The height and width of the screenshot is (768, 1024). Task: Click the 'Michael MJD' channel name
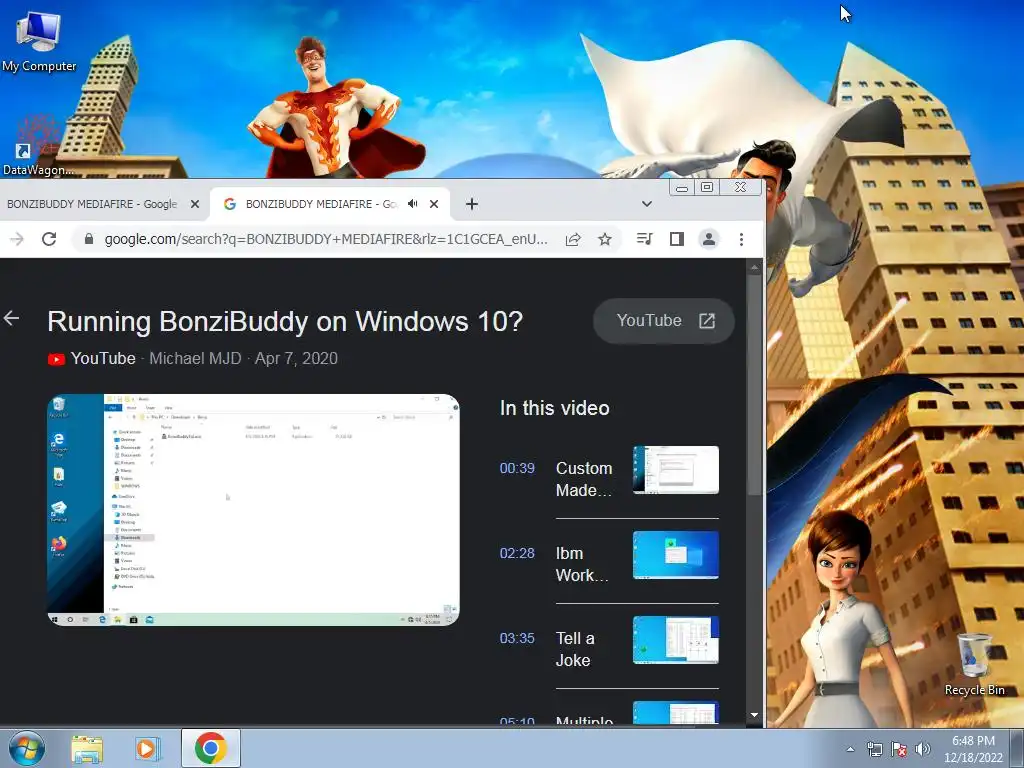coord(195,359)
